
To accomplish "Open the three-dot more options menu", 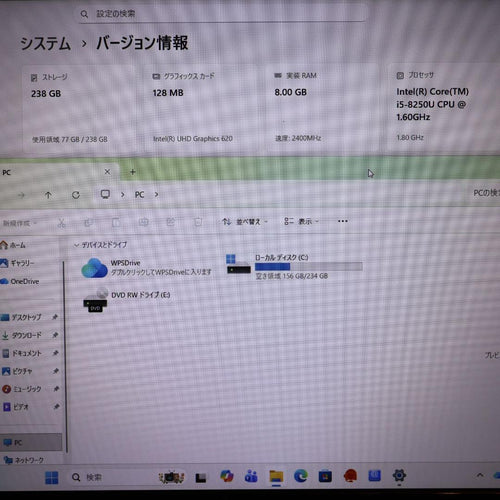I will click(343, 221).
